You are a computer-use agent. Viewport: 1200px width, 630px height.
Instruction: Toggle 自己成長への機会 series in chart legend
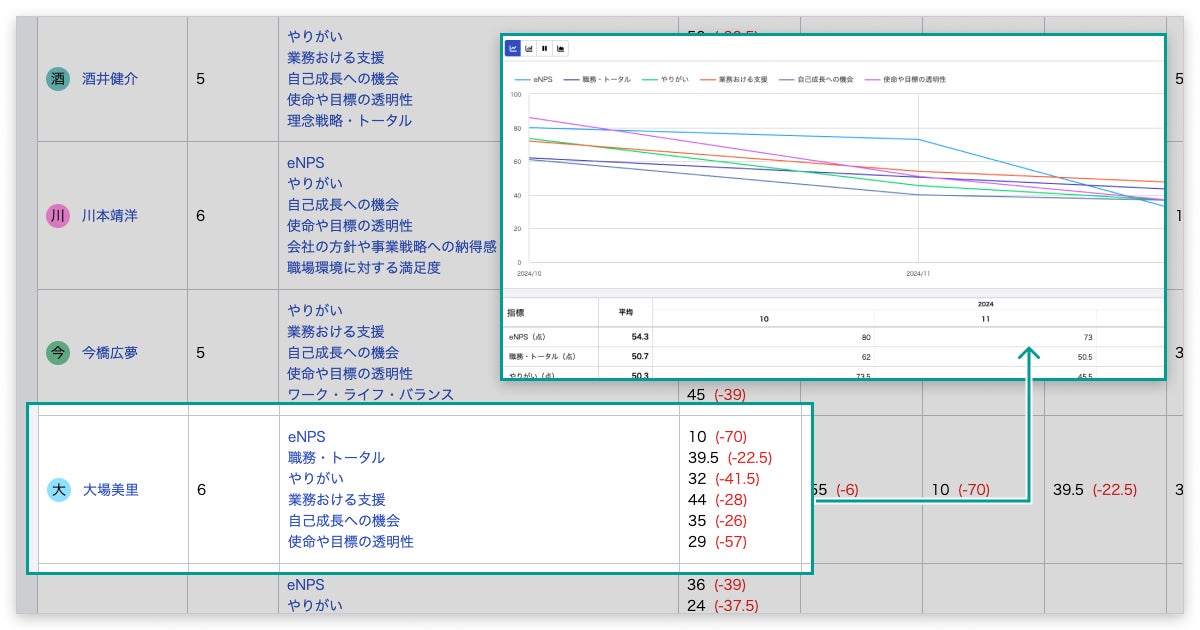pos(816,79)
